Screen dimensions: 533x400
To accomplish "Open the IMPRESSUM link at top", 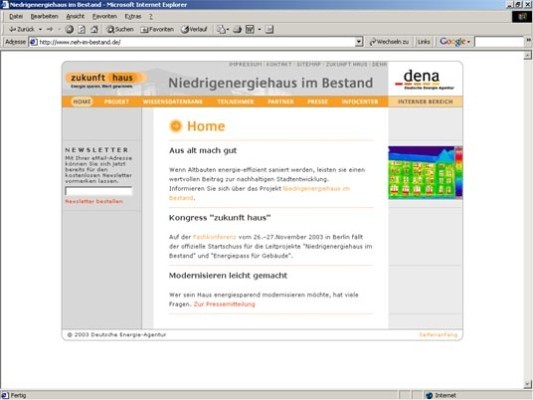I will point(245,64).
